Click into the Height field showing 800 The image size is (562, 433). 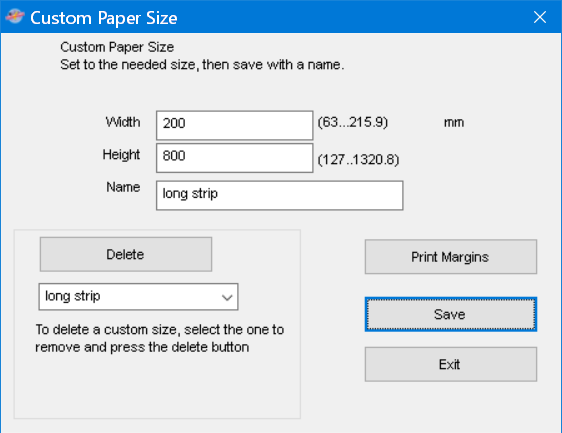pyautogui.click(x=235, y=158)
